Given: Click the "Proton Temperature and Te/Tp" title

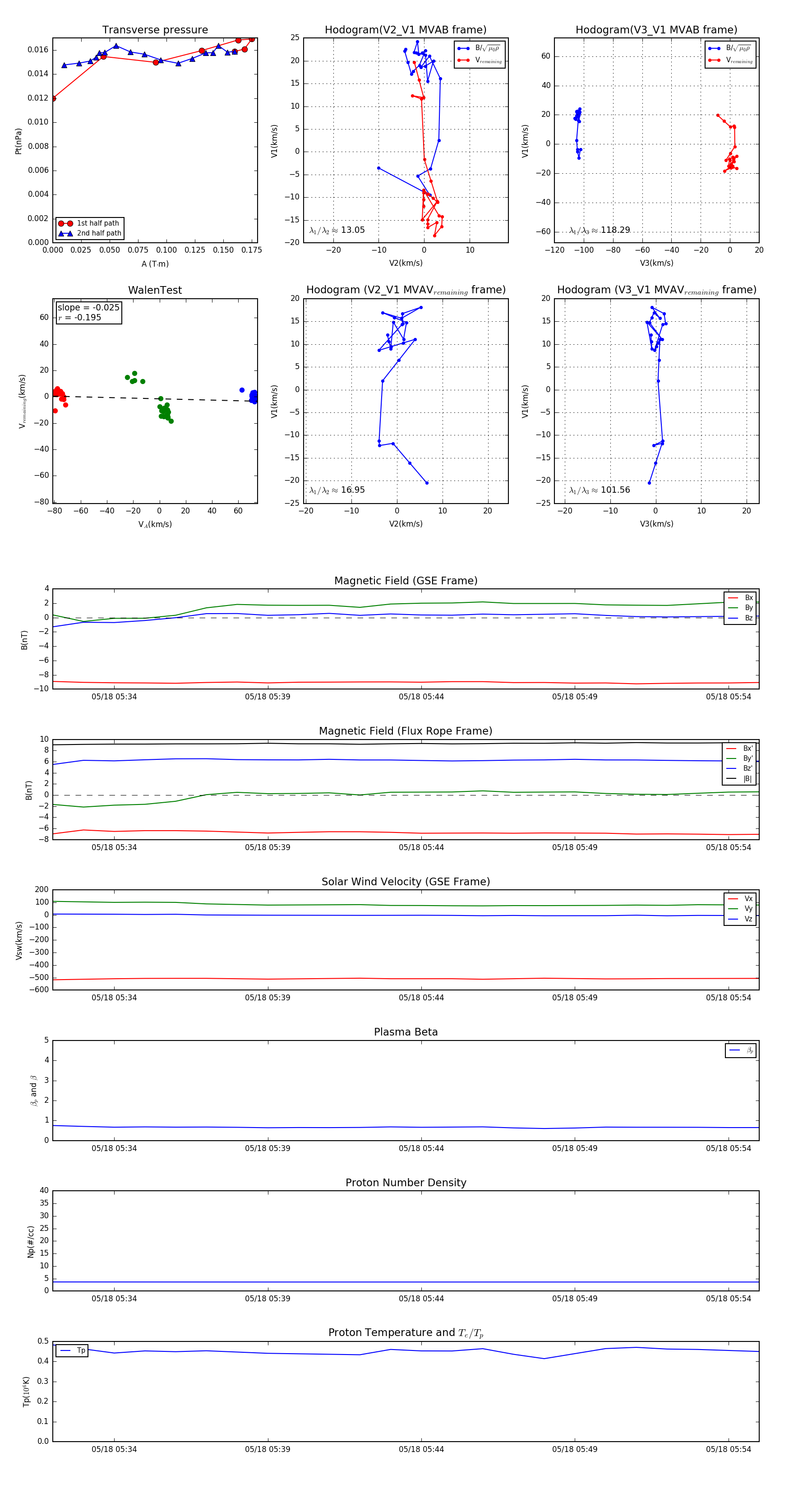Looking at the screenshot, I should click(406, 1333).
